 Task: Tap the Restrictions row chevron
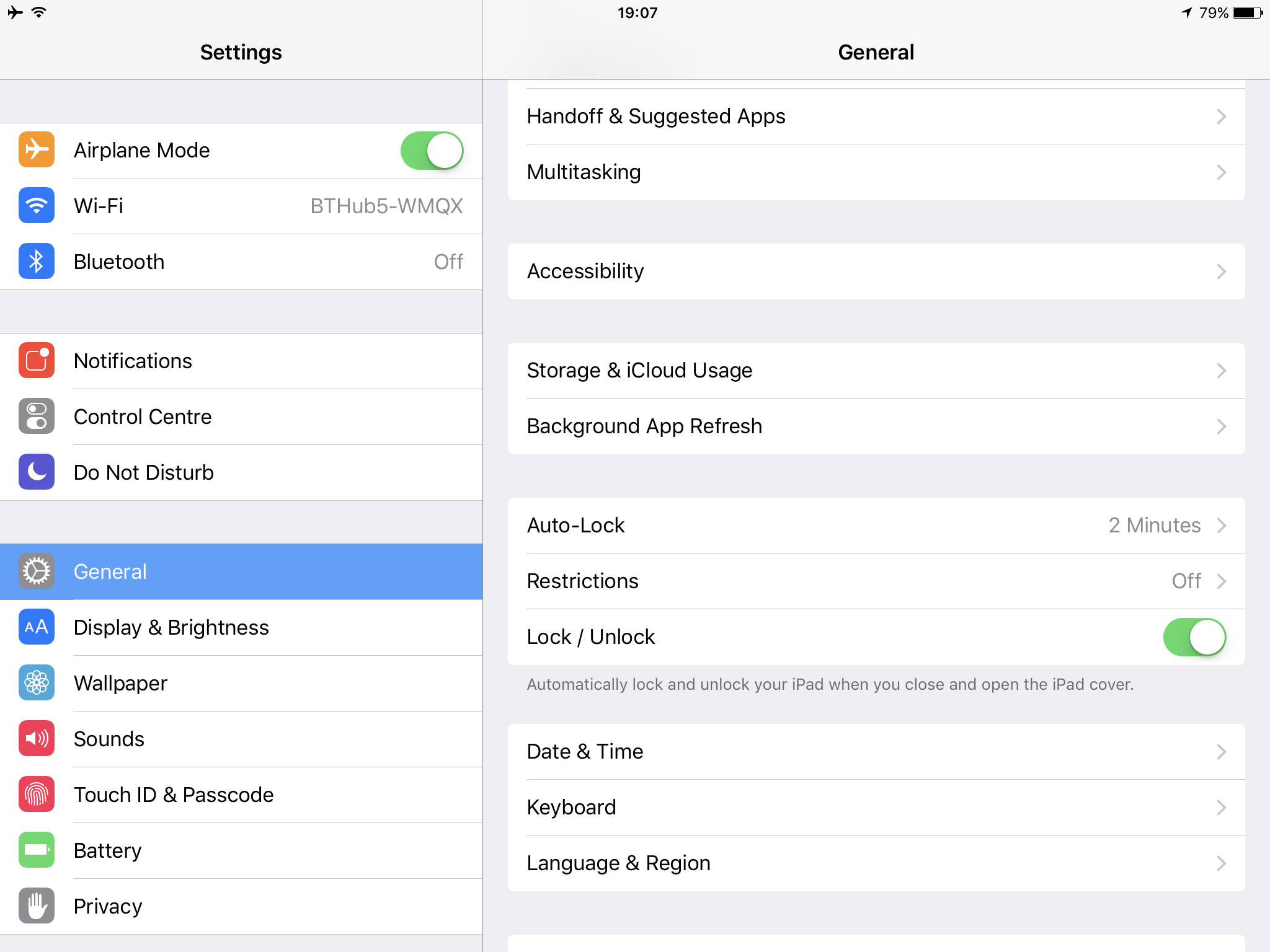pyautogui.click(x=1221, y=581)
